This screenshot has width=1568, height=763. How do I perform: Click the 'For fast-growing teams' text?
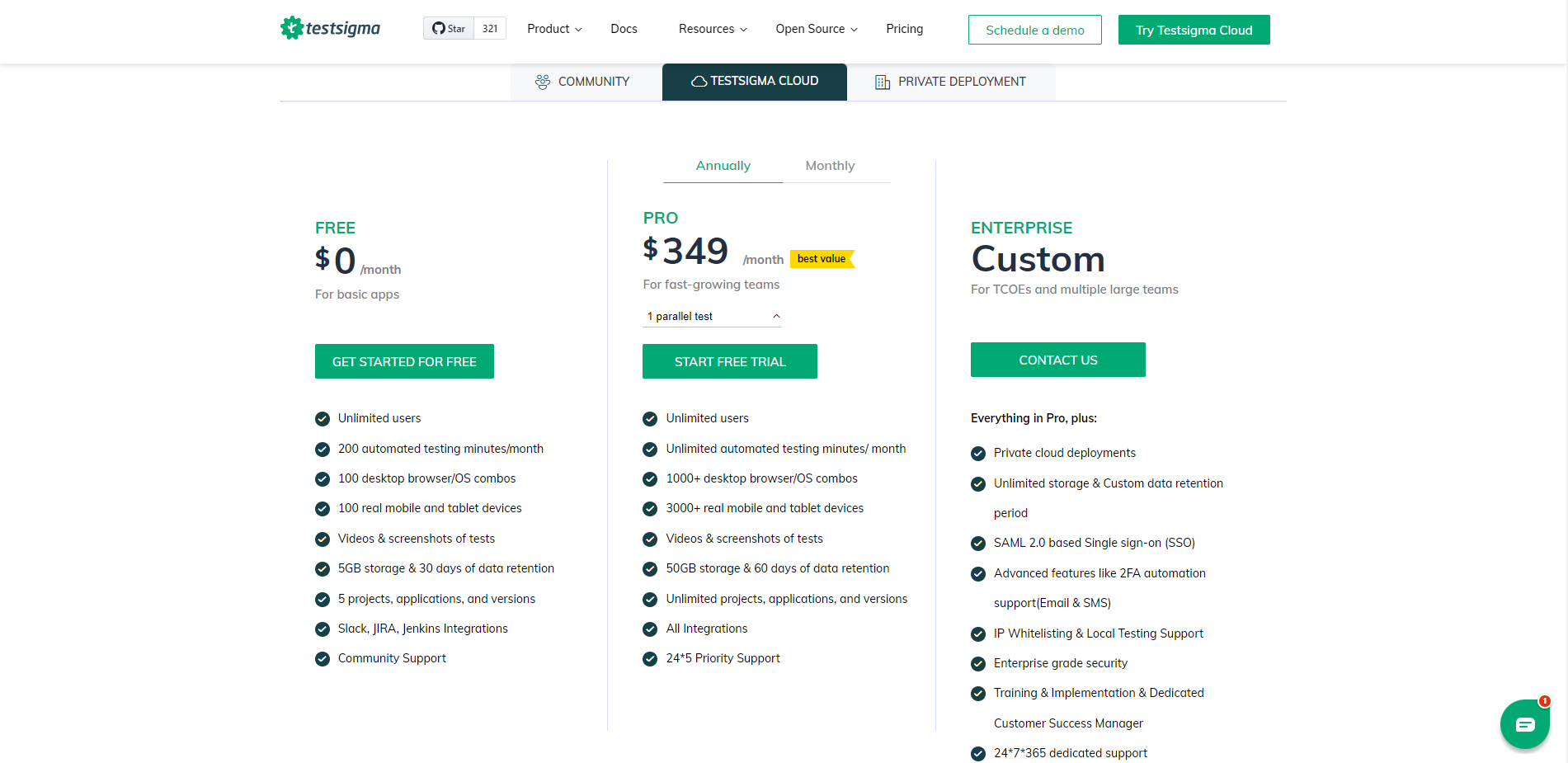tap(711, 285)
